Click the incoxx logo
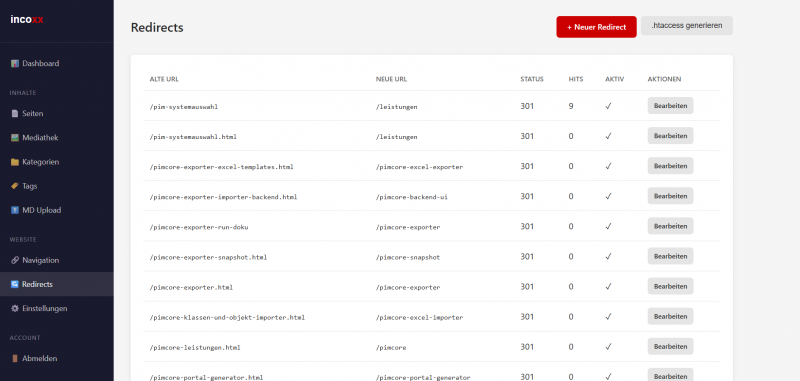The height and width of the screenshot is (381, 800). [x=27, y=19]
